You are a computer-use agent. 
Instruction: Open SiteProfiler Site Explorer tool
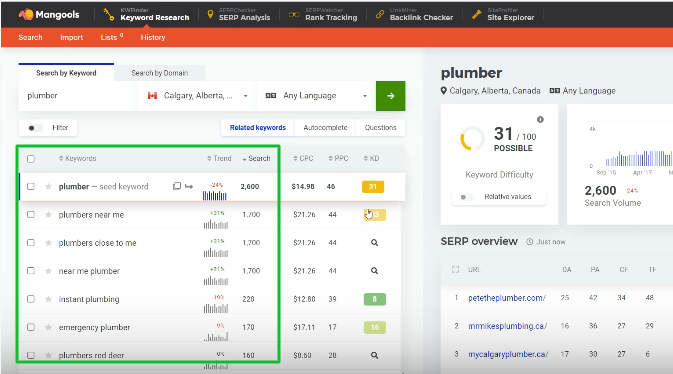pyautogui.click(x=503, y=15)
